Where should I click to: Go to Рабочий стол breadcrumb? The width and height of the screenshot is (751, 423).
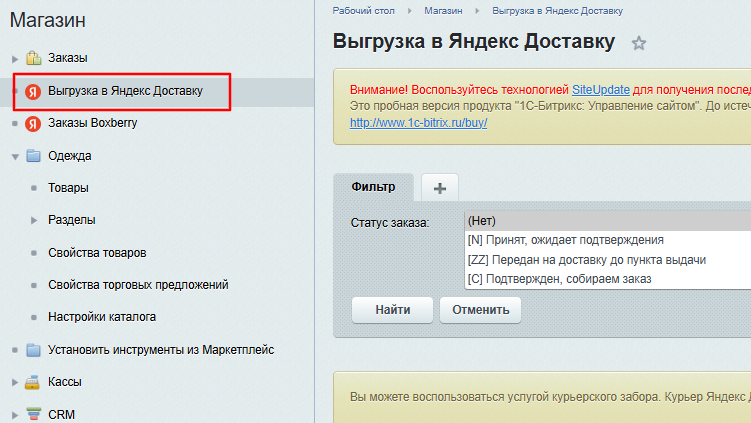364,11
